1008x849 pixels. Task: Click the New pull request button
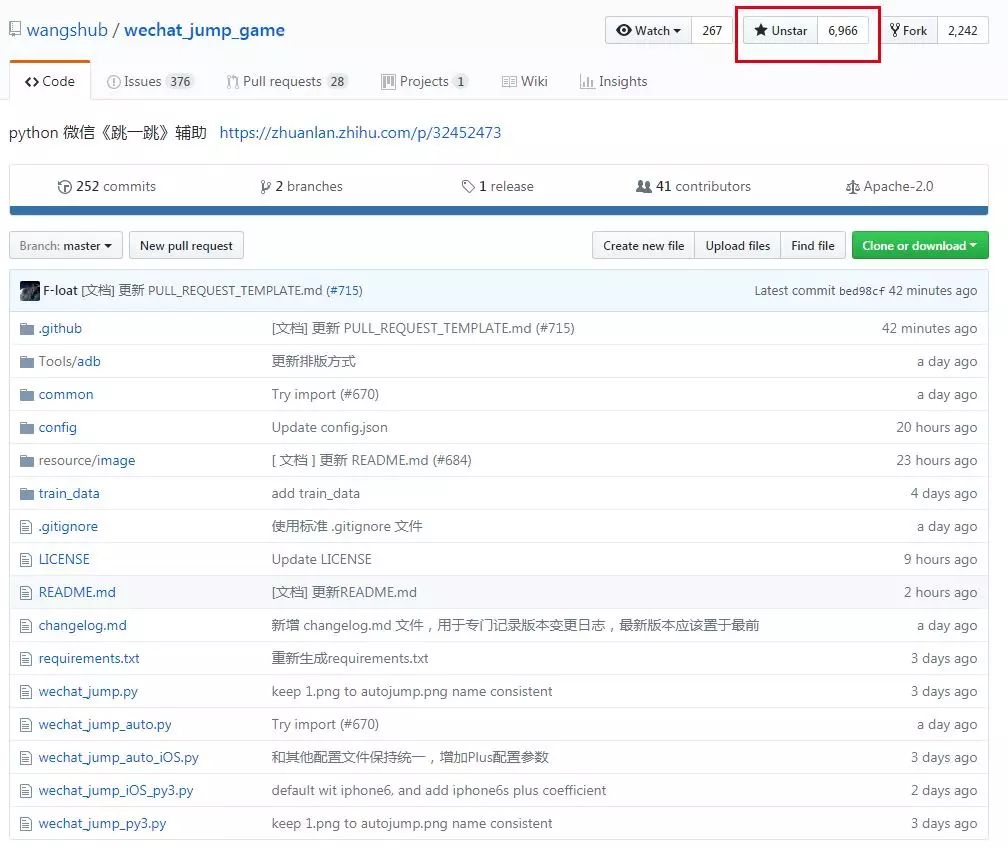(186, 245)
